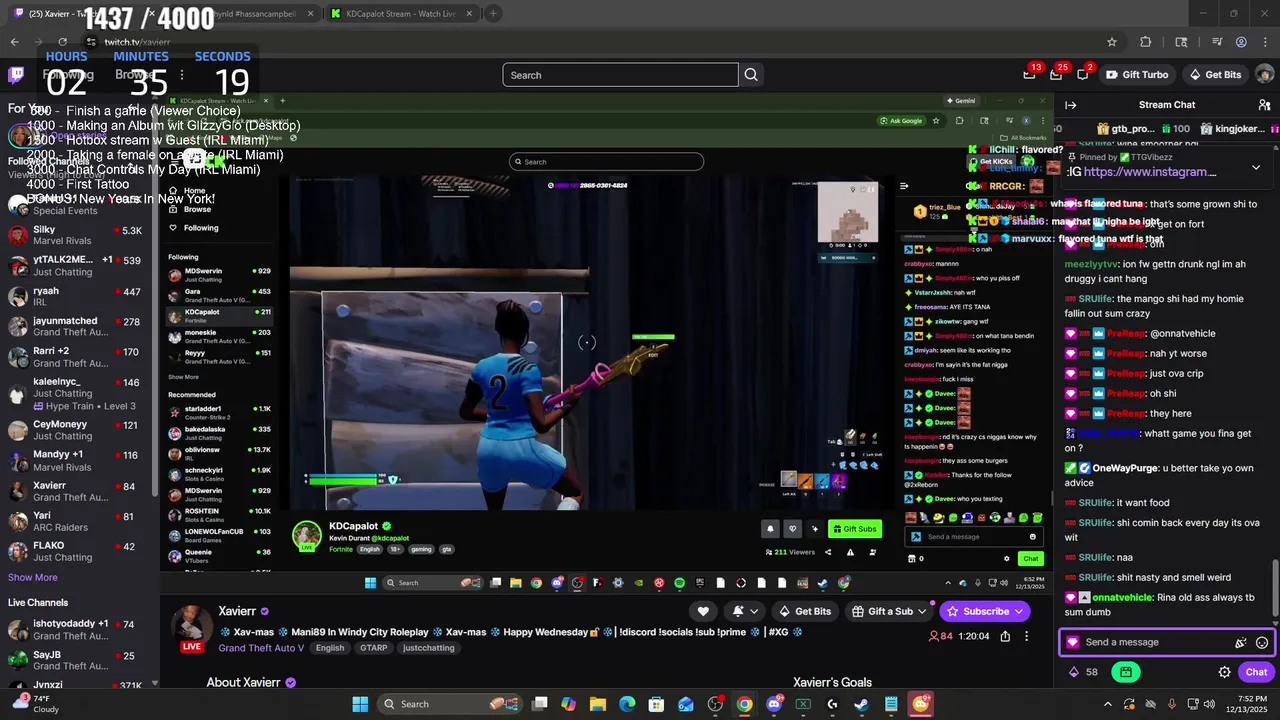This screenshot has width=1280, height=720.
Task: Expand the pinned chat message chevron
Action: 1256,167
